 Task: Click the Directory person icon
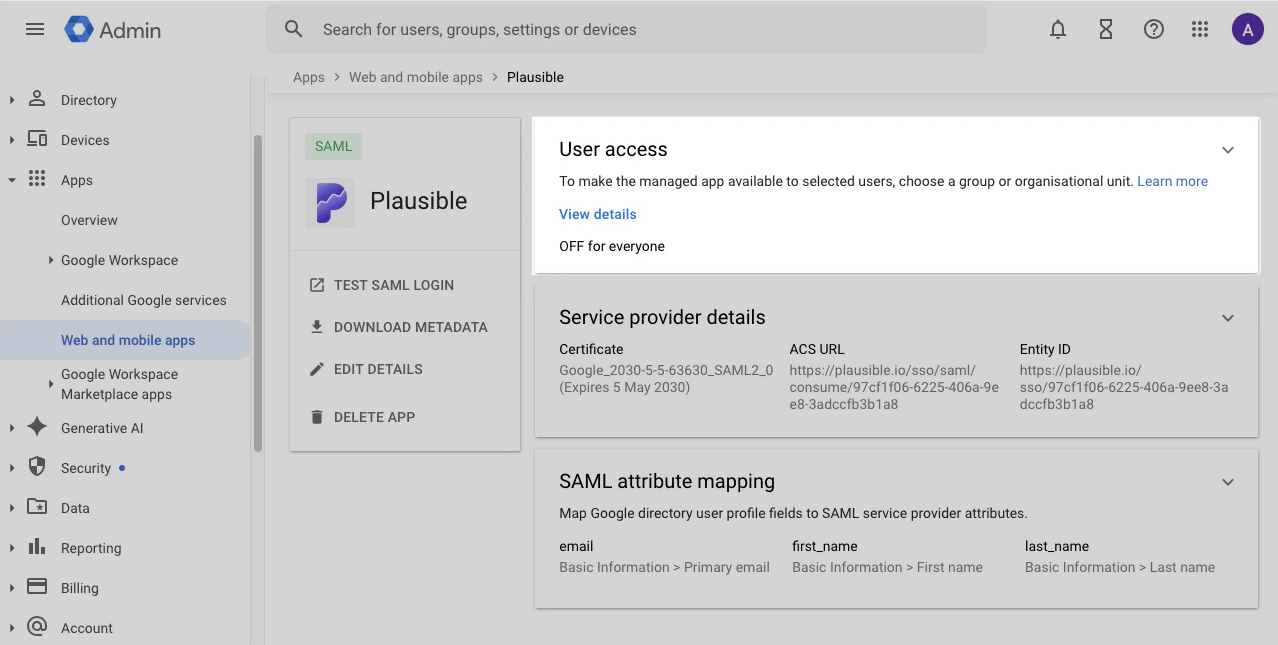37,99
